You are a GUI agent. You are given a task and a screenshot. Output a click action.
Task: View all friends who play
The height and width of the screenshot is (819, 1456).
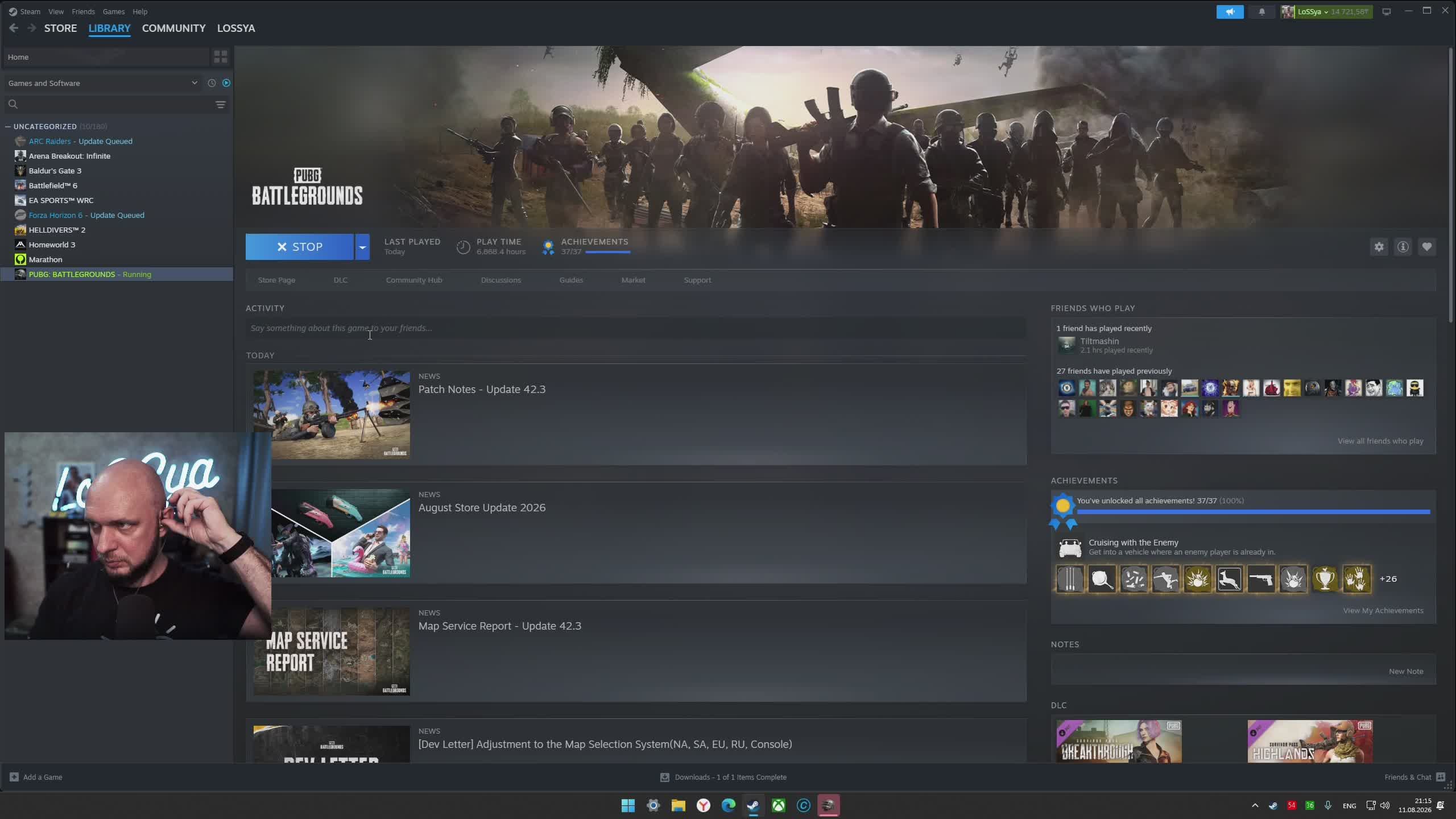point(1380,441)
